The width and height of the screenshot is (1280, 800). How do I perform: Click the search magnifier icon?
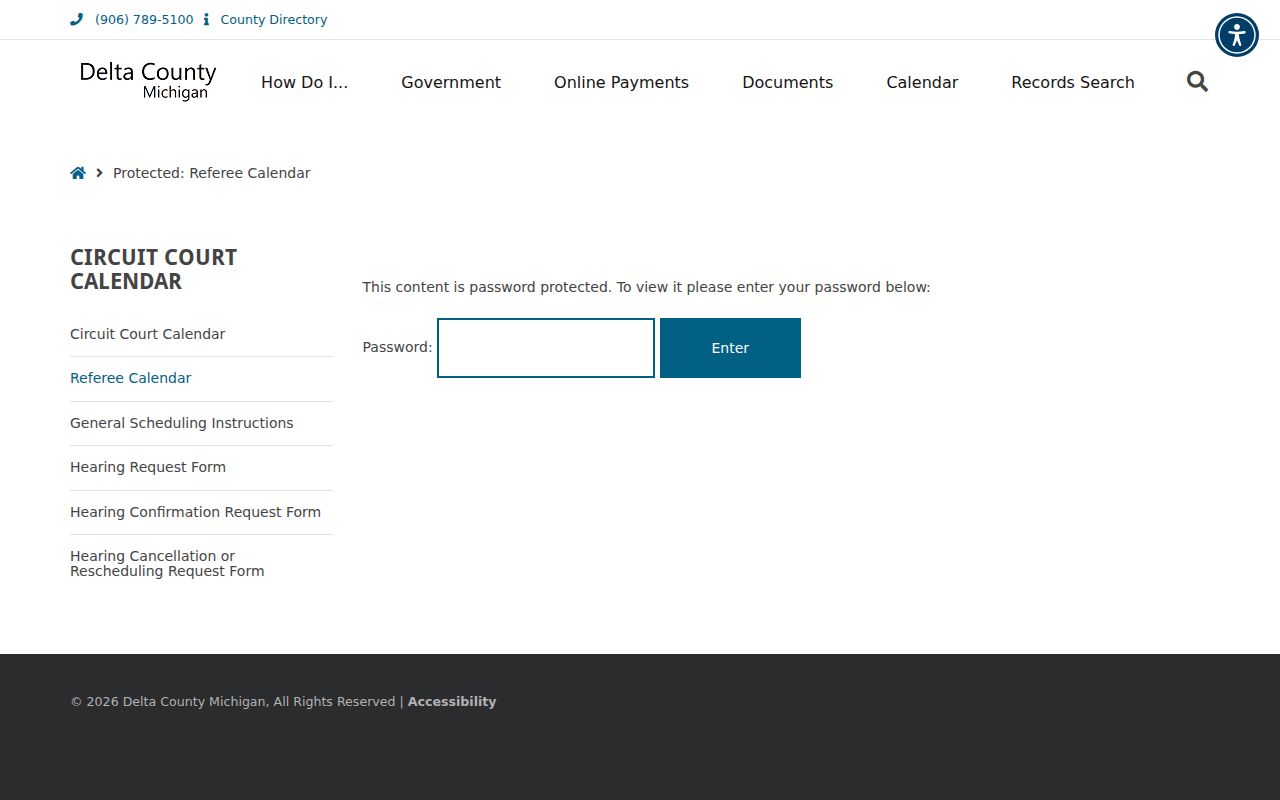pos(1197,82)
